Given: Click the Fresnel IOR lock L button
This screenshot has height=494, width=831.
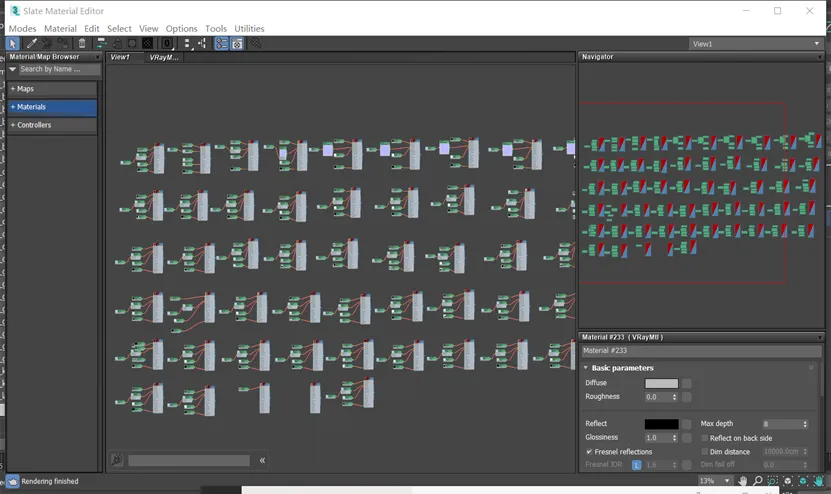Looking at the screenshot, I should coord(636,465).
